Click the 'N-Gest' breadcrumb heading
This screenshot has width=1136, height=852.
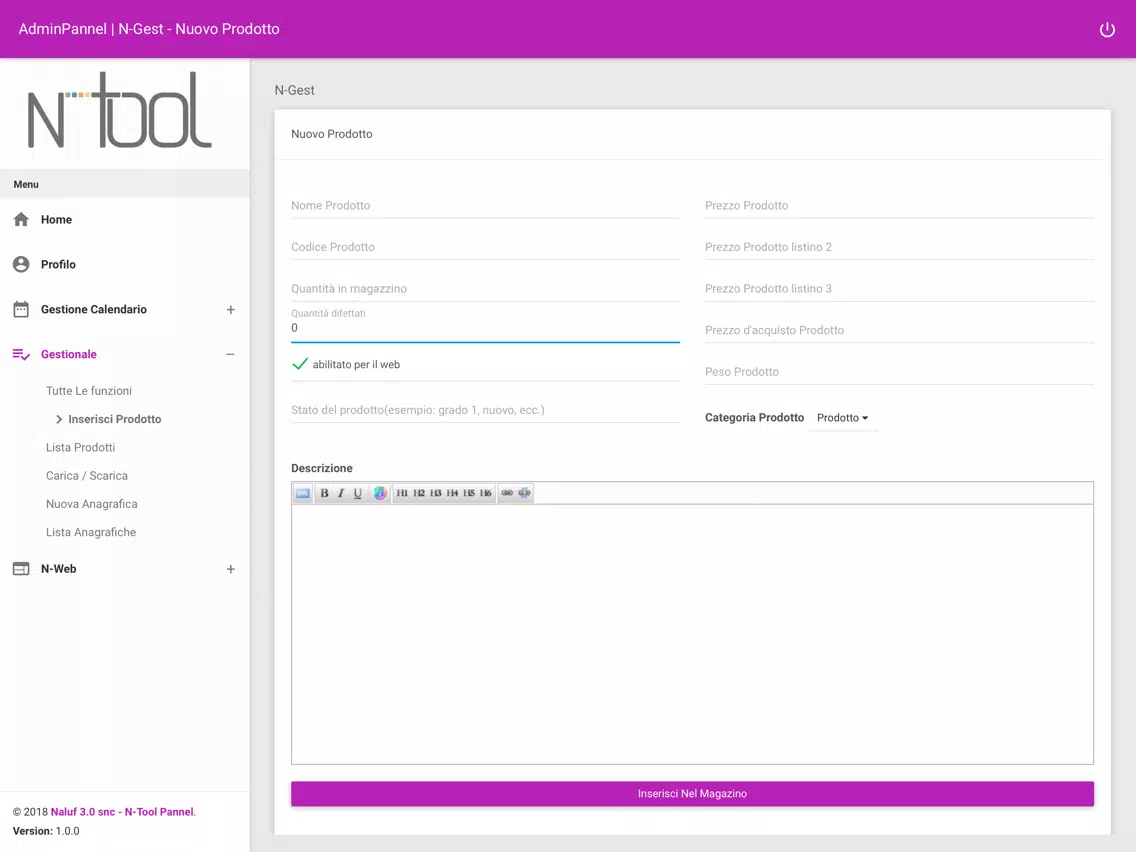pyautogui.click(x=294, y=90)
